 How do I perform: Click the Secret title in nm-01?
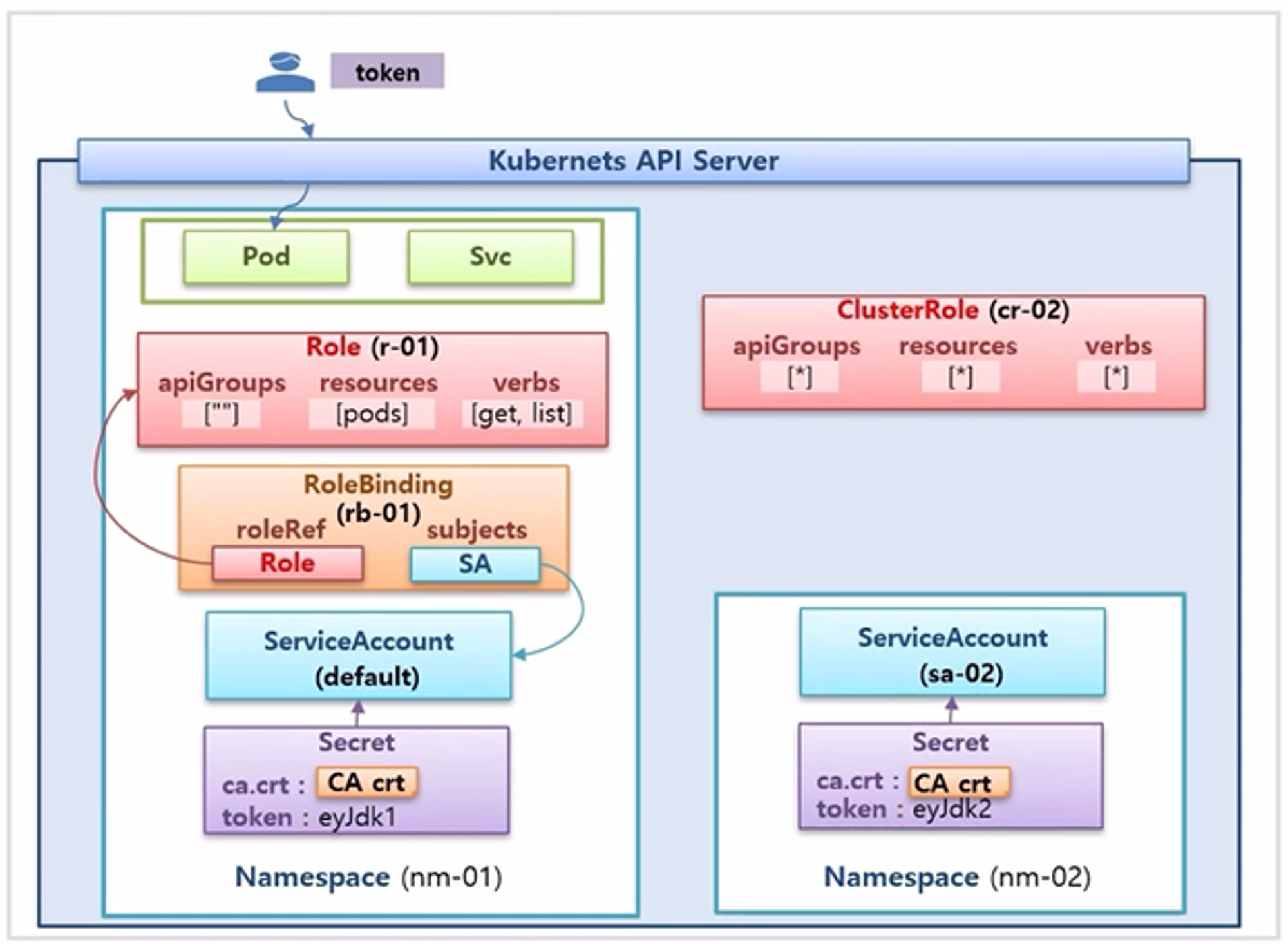[356, 742]
